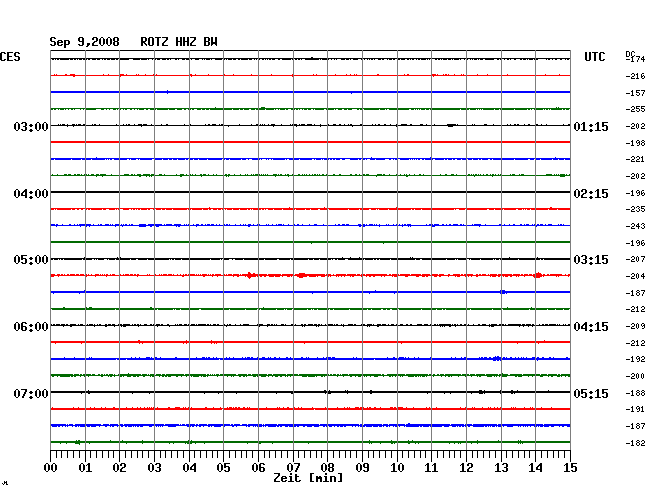
Task: Click the 03 minute axis tick label
Action: pyautogui.click(x=154, y=468)
